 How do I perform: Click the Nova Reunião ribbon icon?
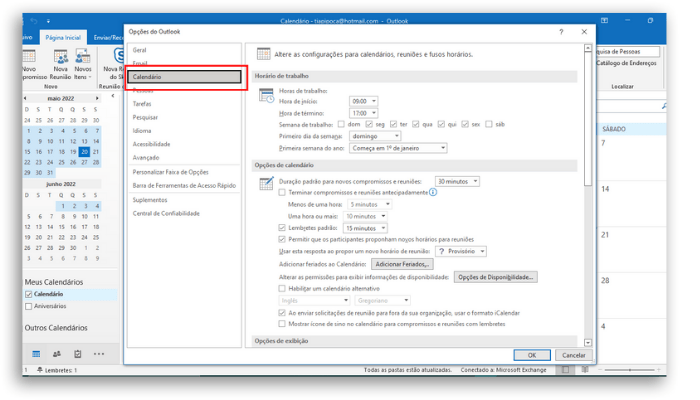click(x=61, y=57)
